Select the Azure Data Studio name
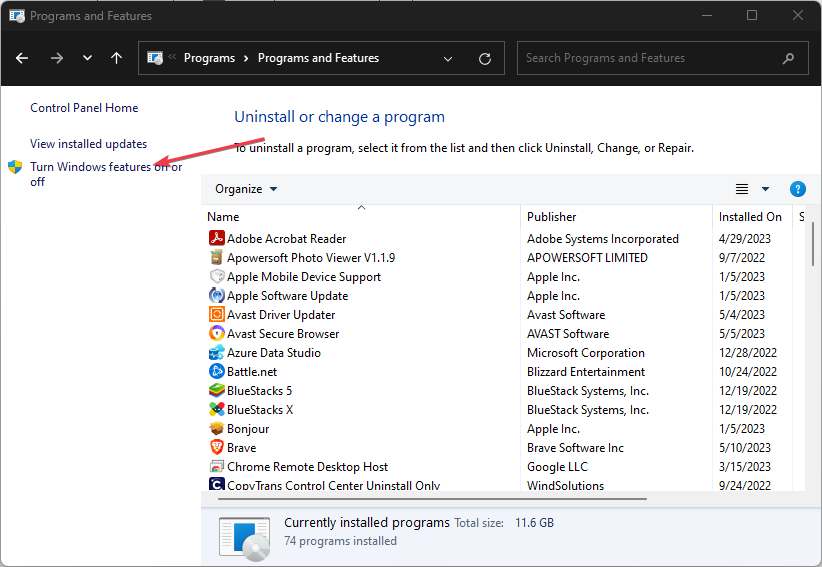This screenshot has height=567, width=822. (274, 353)
